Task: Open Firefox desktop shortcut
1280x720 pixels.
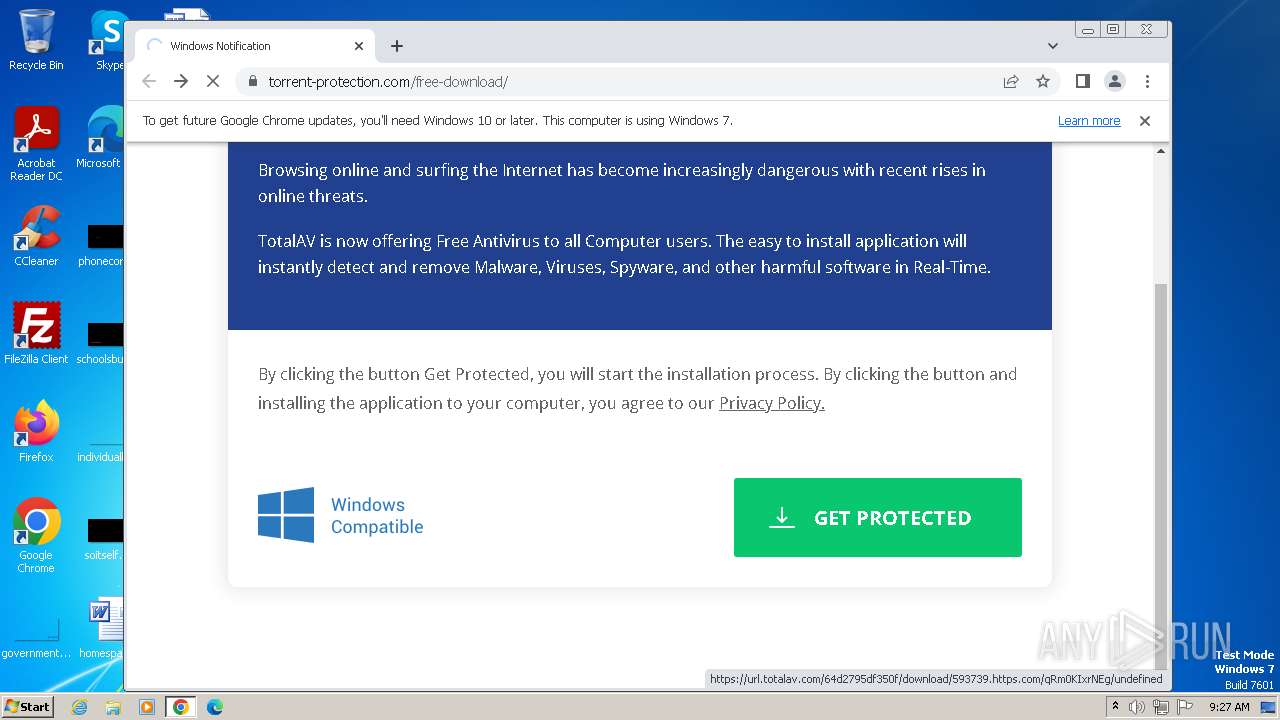Action: click(x=36, y=432)
